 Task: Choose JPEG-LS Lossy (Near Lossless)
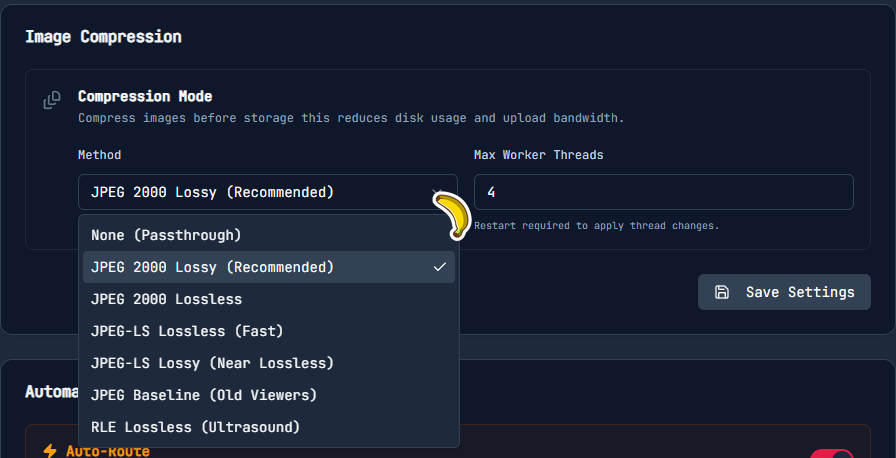[x=212, y=363]
